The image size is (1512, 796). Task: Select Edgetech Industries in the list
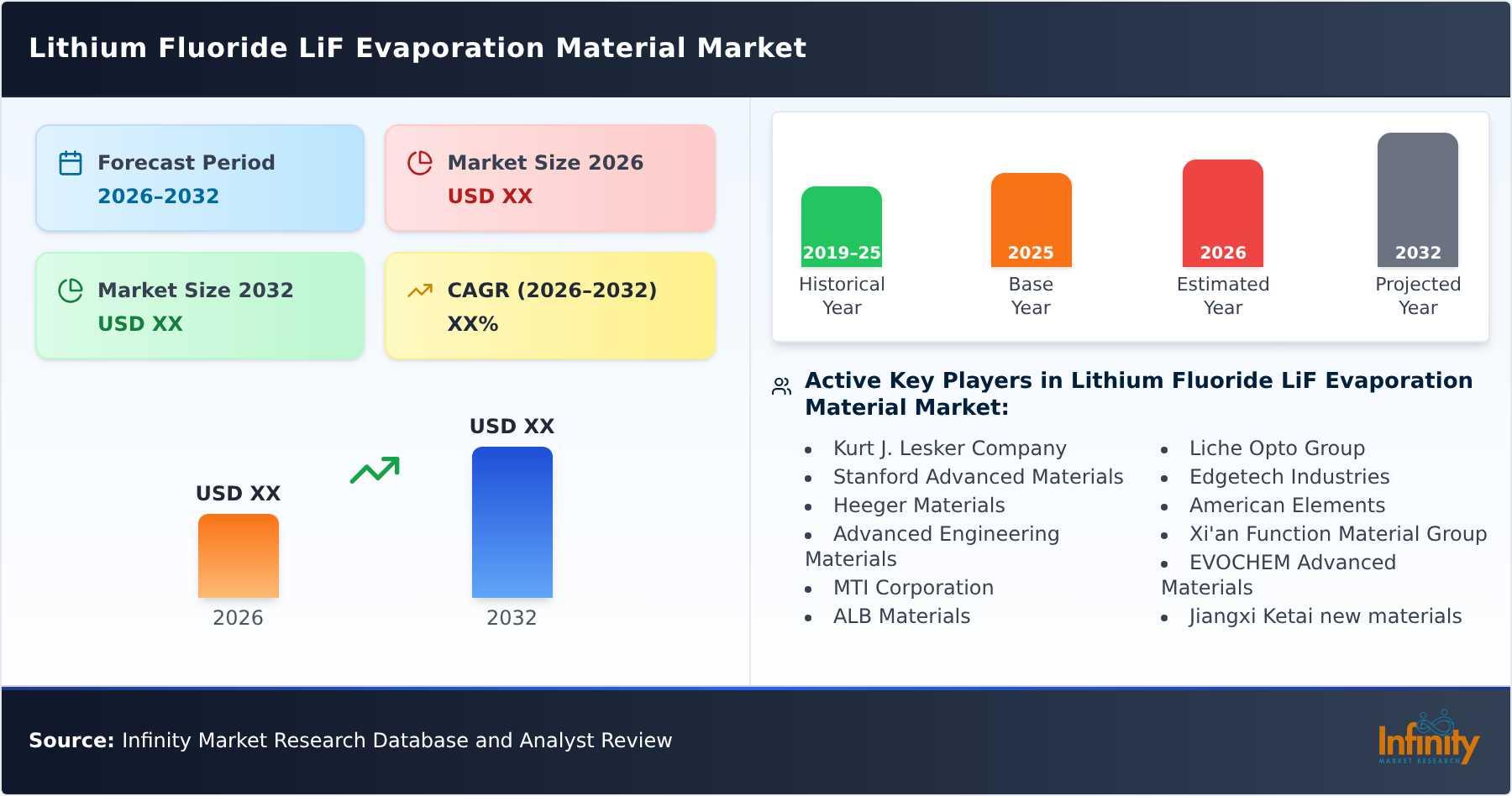pos(1289,477)
